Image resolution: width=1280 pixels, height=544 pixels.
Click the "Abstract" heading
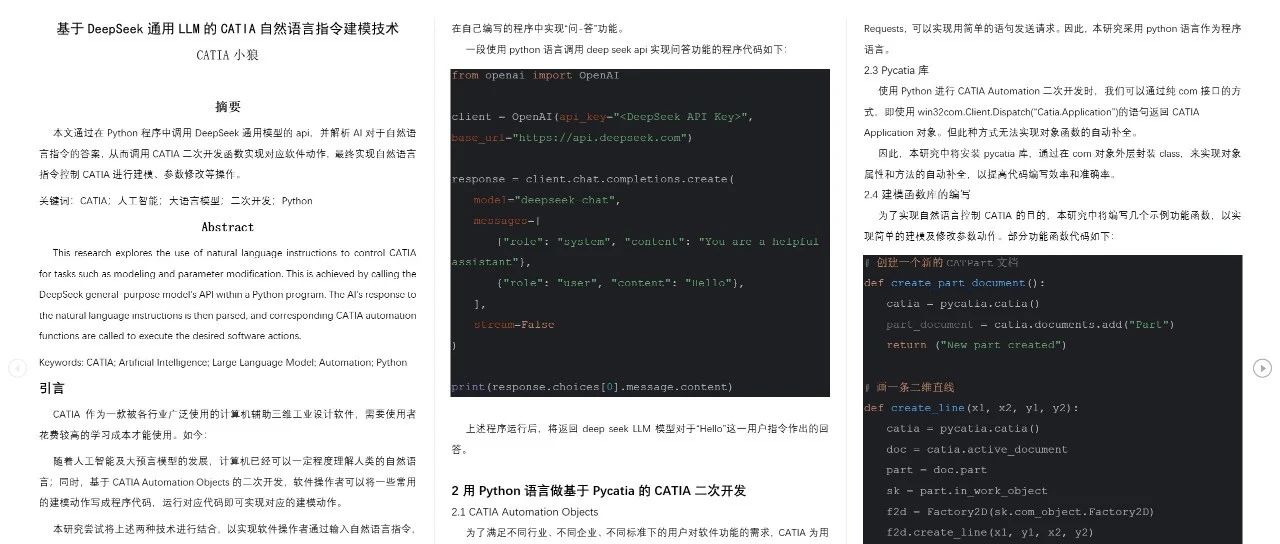(228, 227)
